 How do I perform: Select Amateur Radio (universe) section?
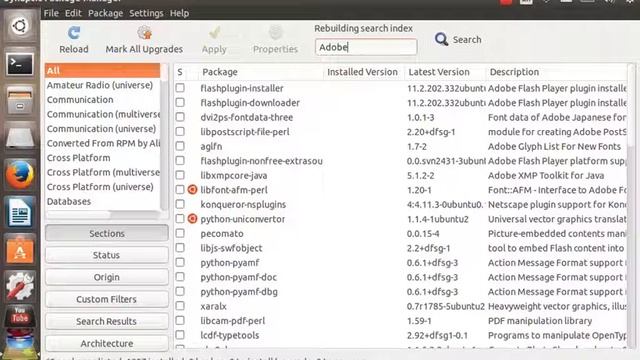pyautogui.click(x=102, y=85)
